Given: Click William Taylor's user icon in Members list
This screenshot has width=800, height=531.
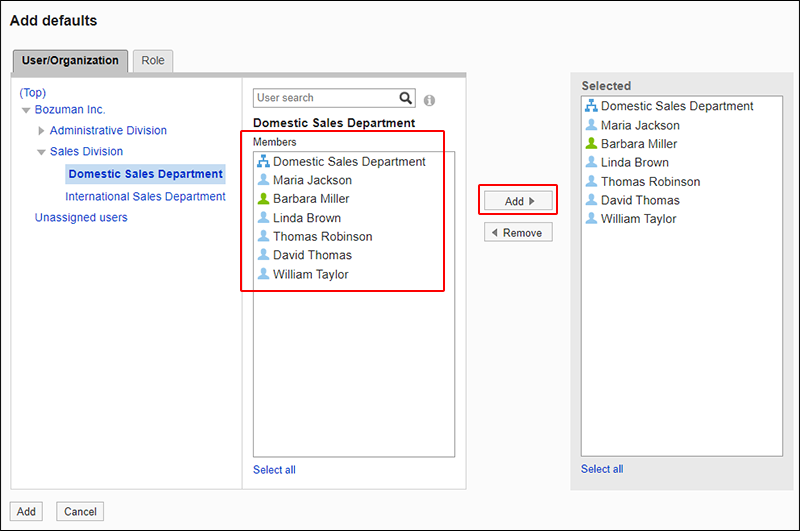Looking at the screenshot, I should [x=263, y=274].
